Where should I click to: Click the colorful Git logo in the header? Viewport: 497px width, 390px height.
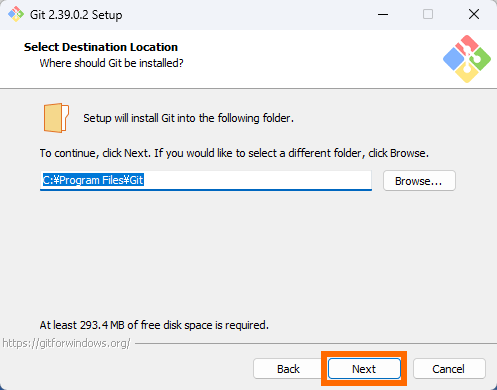(467, 59)
